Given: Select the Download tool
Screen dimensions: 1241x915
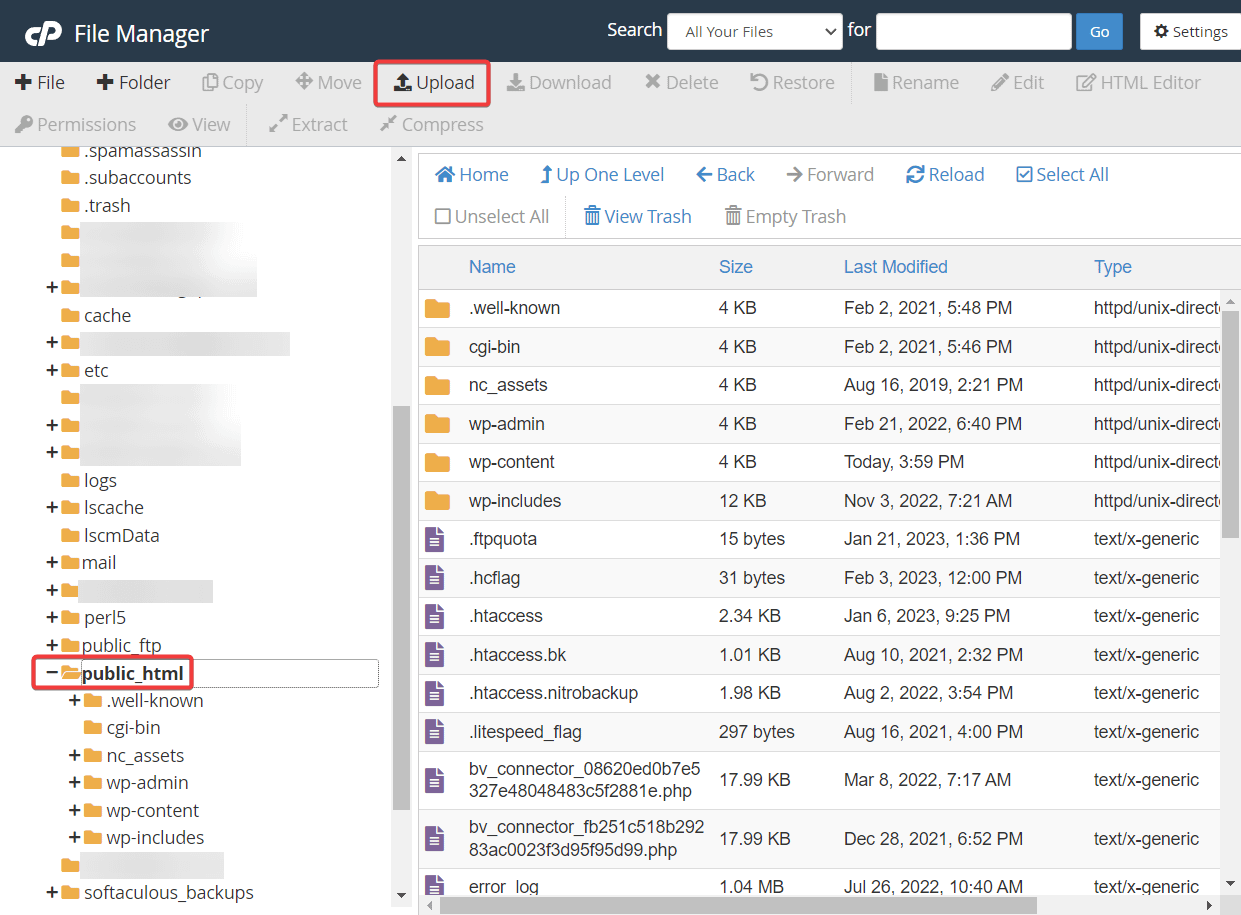Looking at the screenshot, I should (x=559, y=82).
